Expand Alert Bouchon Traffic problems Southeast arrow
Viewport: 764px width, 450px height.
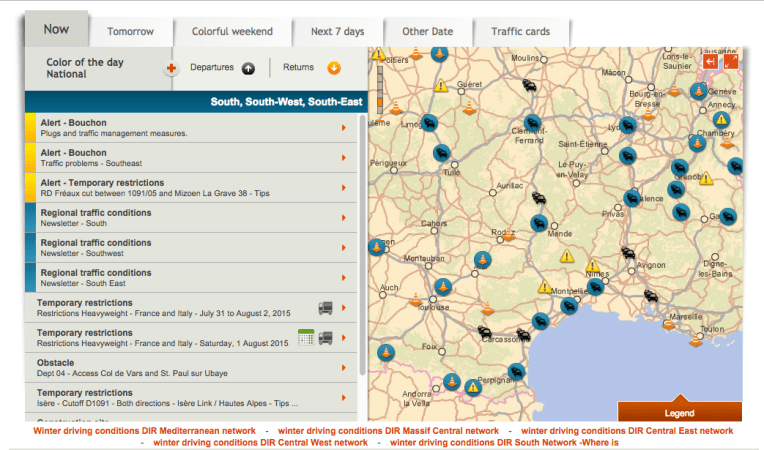[x=344, y=158]
